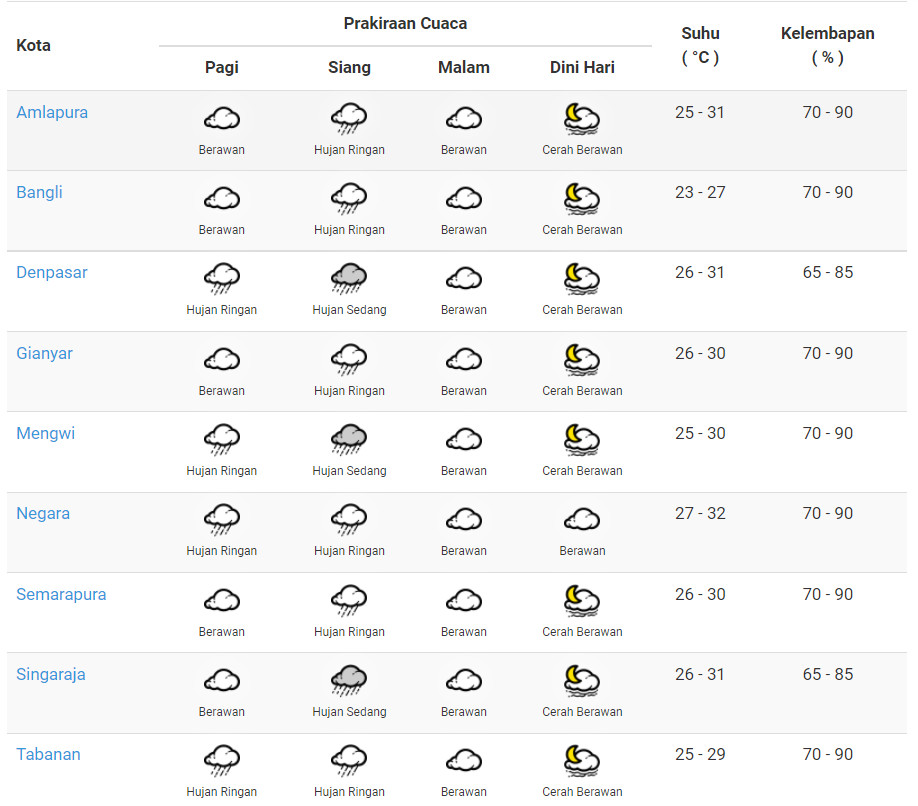Click Mengwi's morning light rain icon
Screen dimensions: 918x806
pyautogui.click(x=221, y=440)
